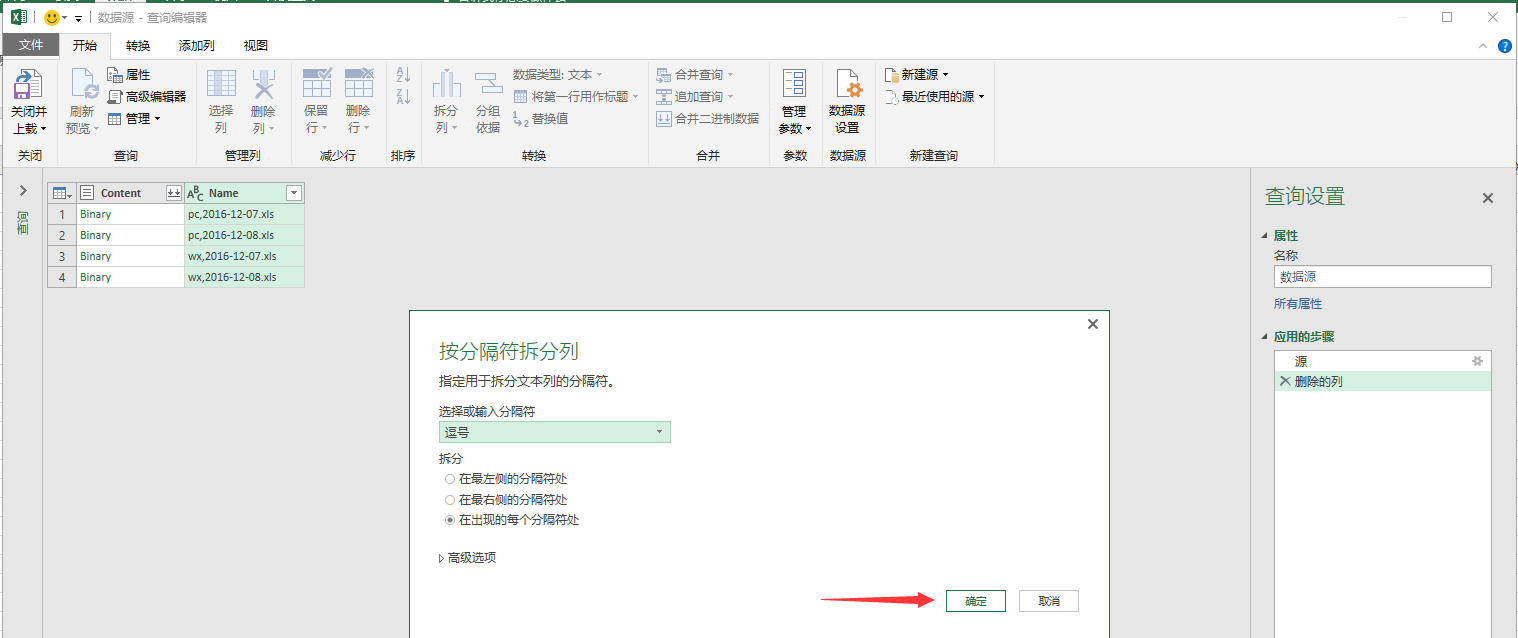Select row number 3 in the grid
The height and width of the screenshot is (638, 1518).
pyautogui.click(x=62, y=256)
